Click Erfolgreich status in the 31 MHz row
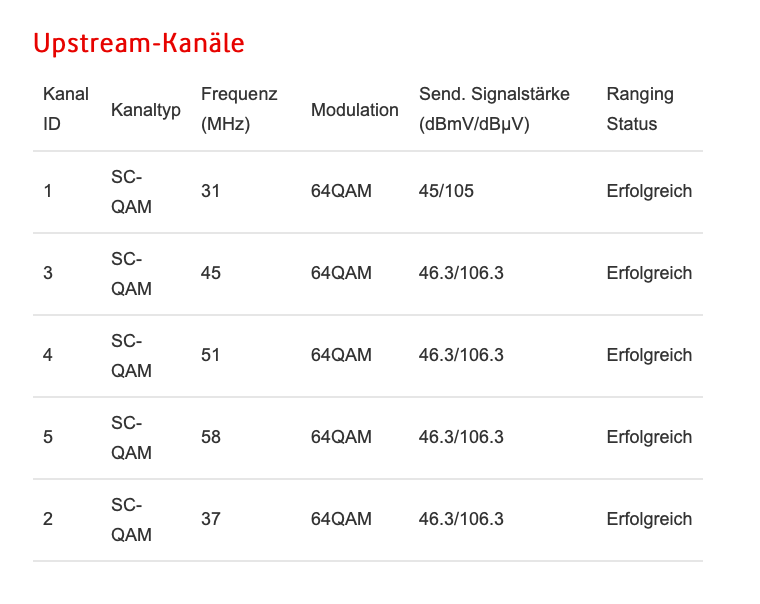Screen dimensions: 760x604 pos(649,191)
